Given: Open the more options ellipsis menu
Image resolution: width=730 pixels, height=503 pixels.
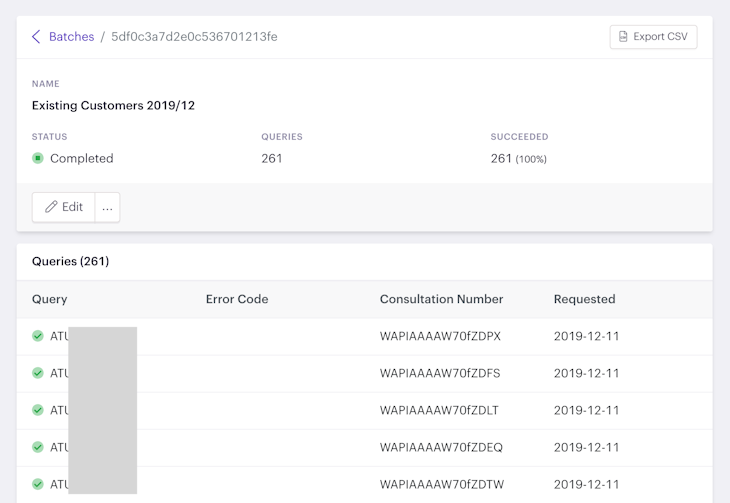Looking at the screenshot, I should [x=107, y=207].
